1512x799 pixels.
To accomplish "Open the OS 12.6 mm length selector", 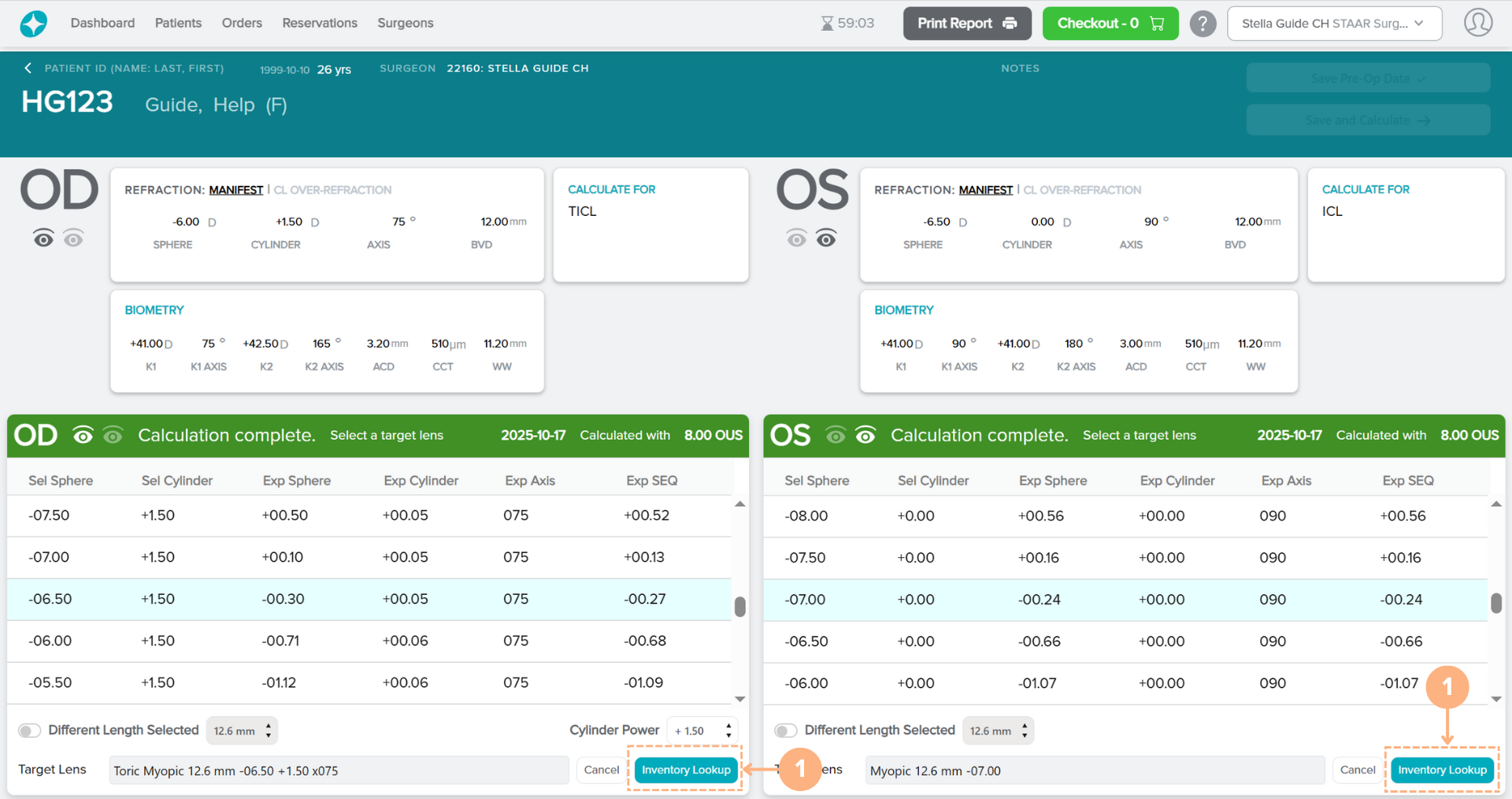I will 998,730.
